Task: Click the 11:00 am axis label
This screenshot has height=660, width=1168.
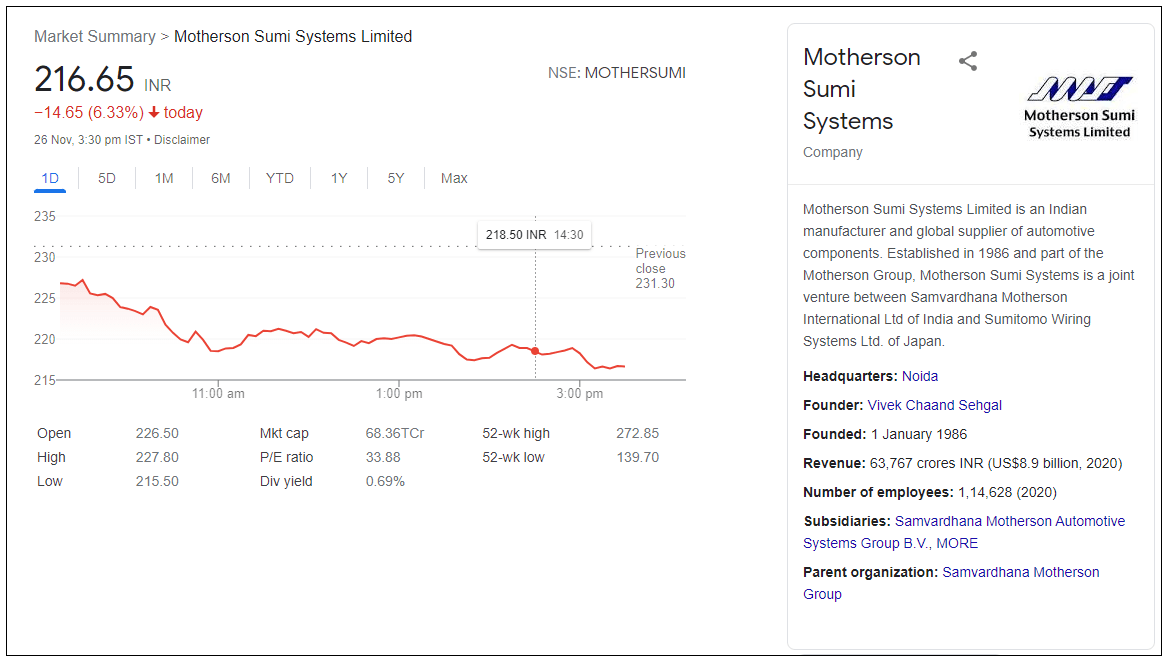Action: pos(218,393)
